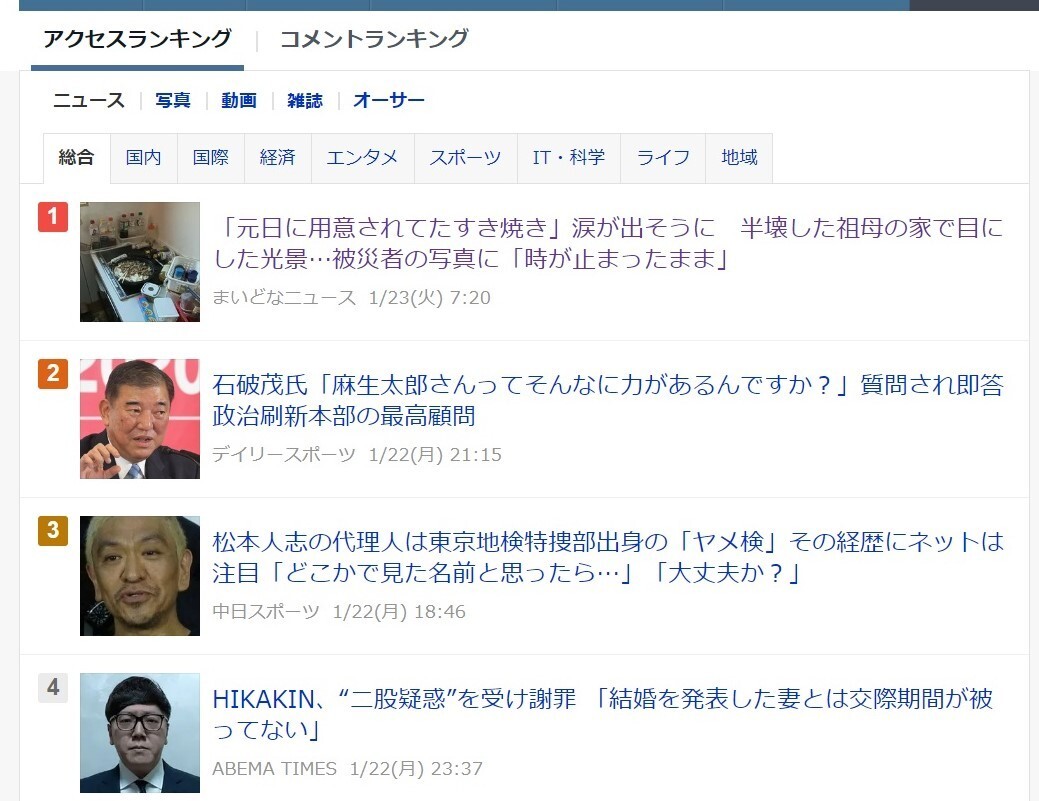Select the ライフ category tab
Viewport: 1039px width, 801px height.
click(663, 158)
